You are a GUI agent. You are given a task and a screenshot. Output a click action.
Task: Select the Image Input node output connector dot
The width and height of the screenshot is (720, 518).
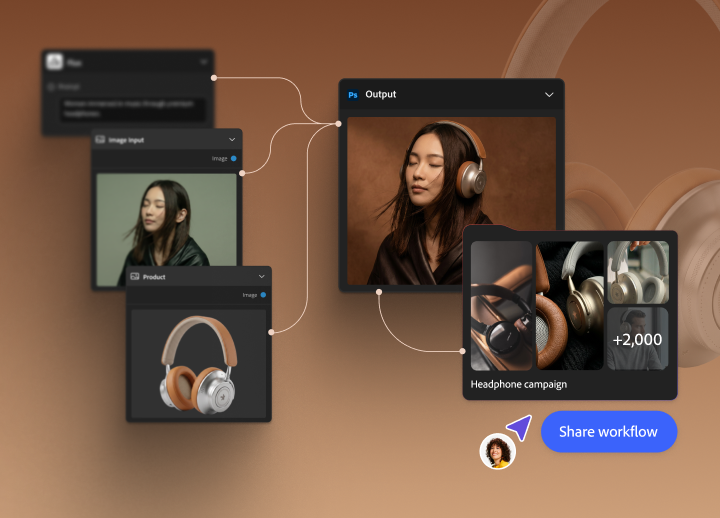pyautogui.click(x=242, y=173)
